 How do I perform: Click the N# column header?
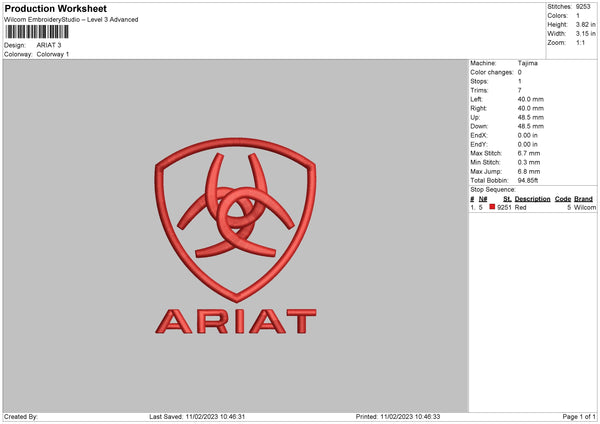pos(483,199)
